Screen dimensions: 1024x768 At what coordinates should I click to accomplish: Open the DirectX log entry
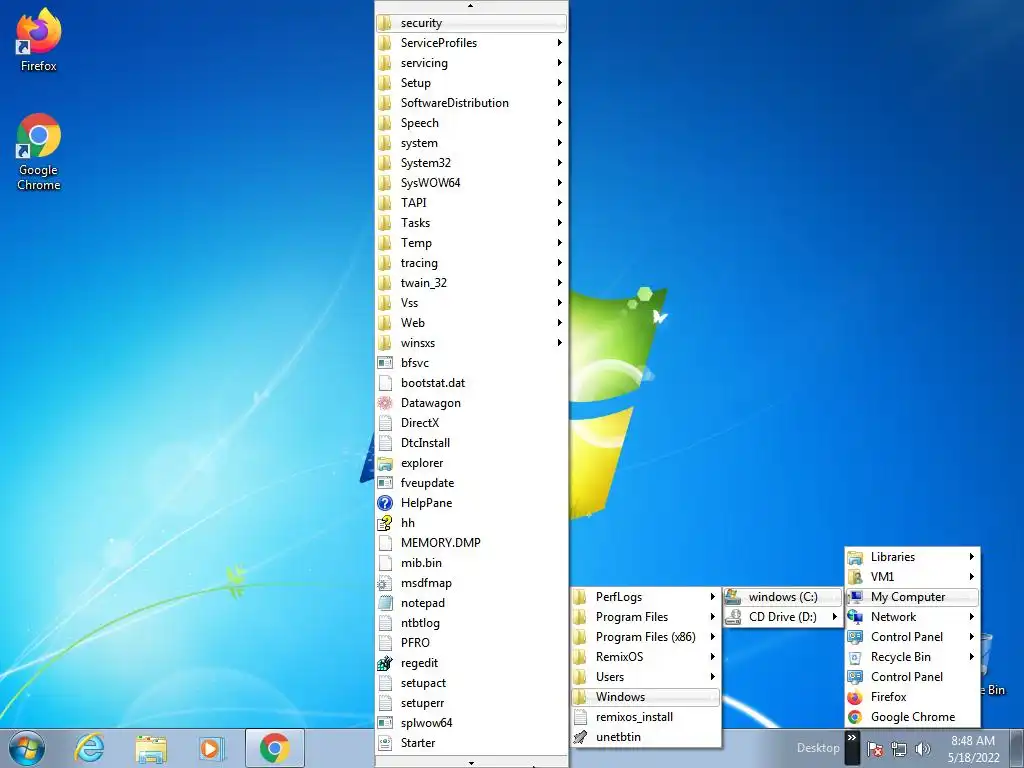(471, 423)
